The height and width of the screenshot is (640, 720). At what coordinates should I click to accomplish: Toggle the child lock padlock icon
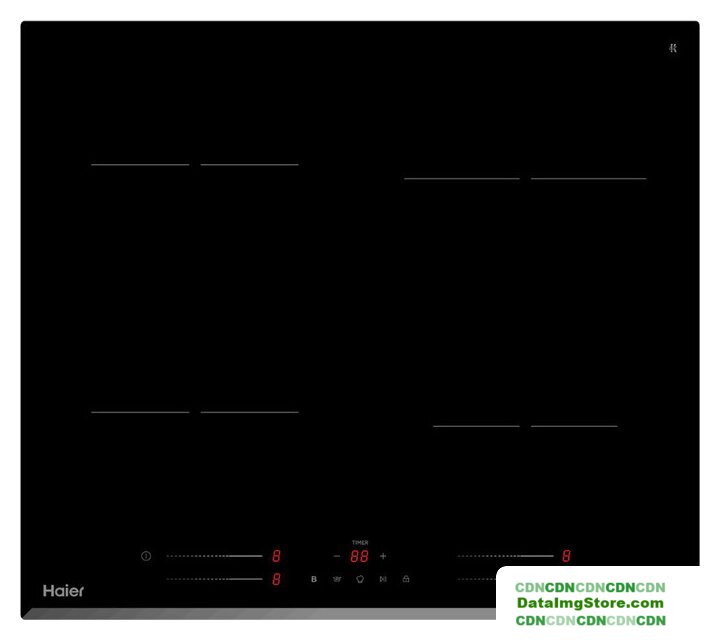coord(406,579)
